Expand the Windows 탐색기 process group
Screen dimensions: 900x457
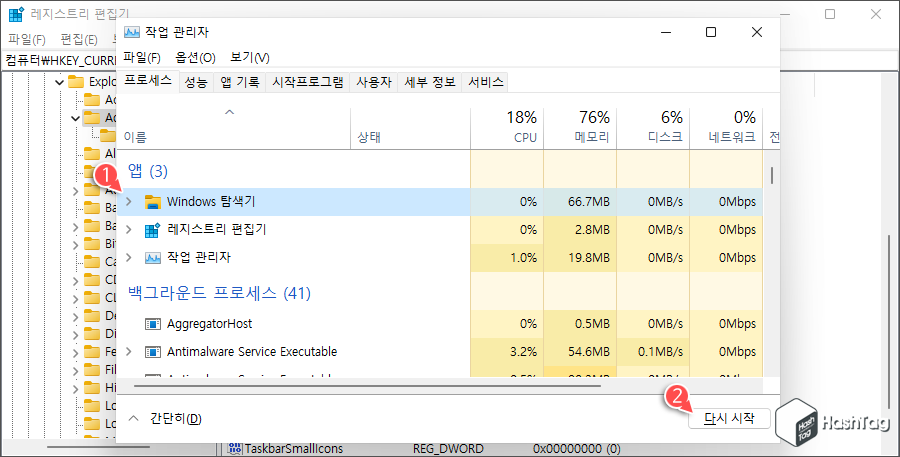(129, 202)
